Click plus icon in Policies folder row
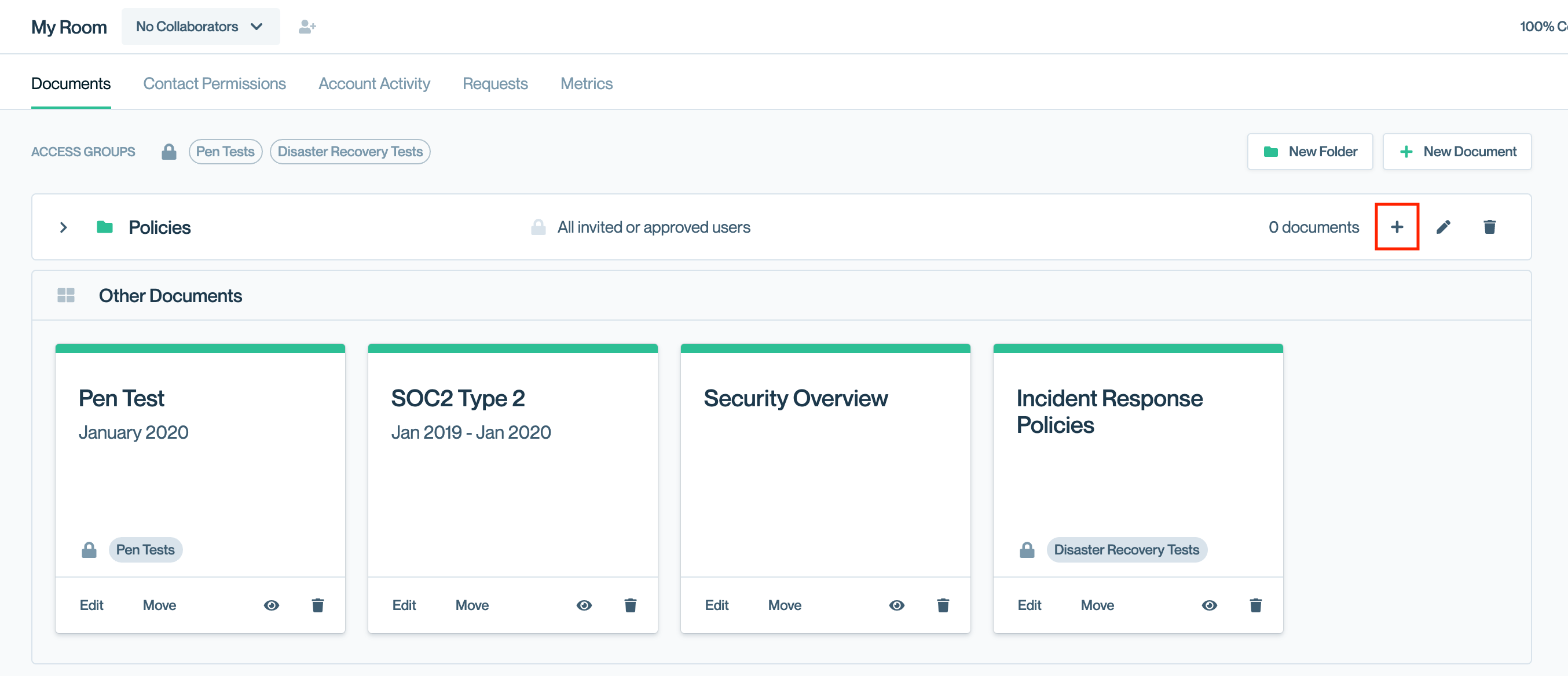 [1397, 227]
